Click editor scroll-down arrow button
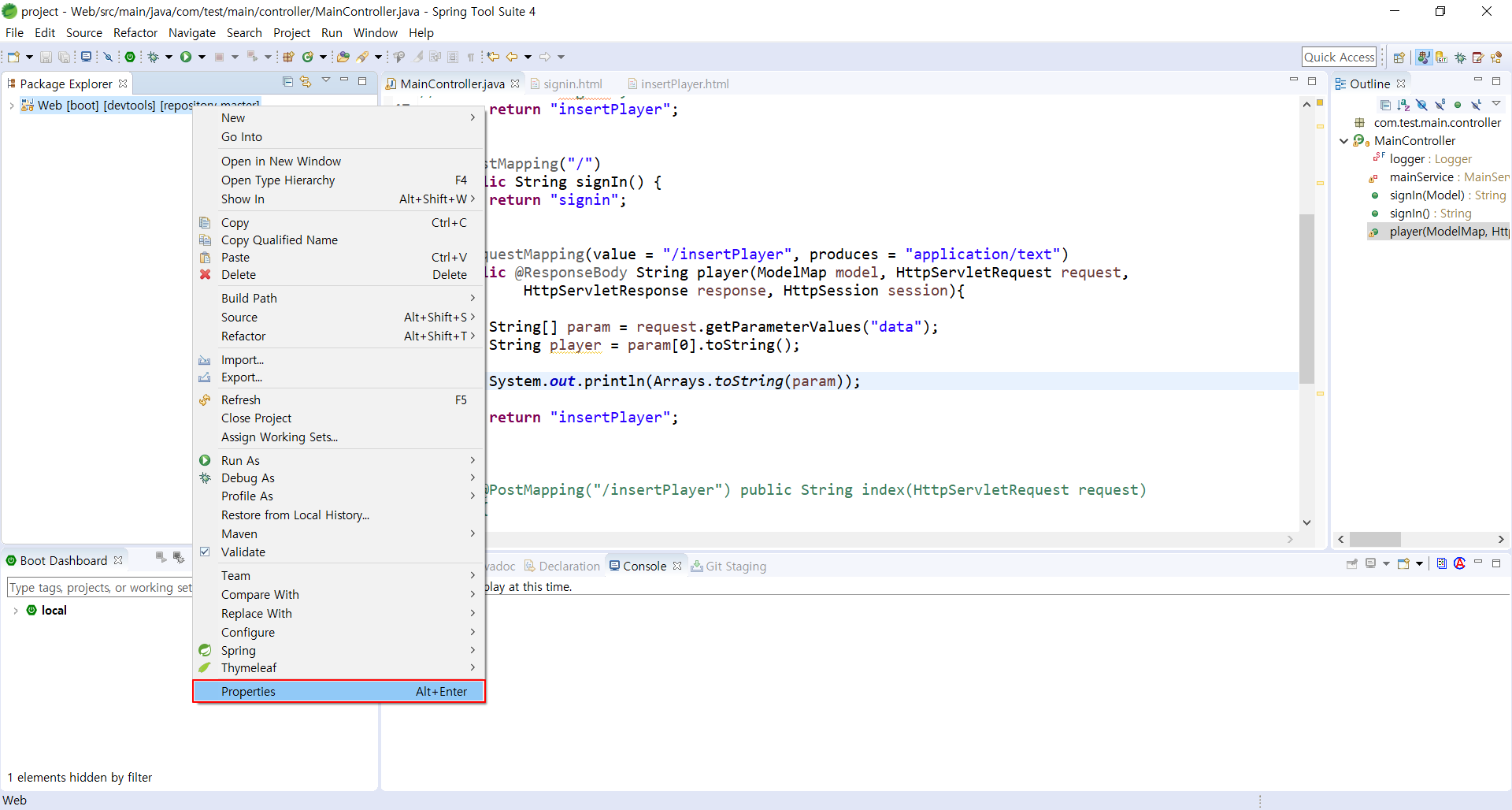The height and width of the screenshot is (810, 1512). click(x=1306, y=522)
